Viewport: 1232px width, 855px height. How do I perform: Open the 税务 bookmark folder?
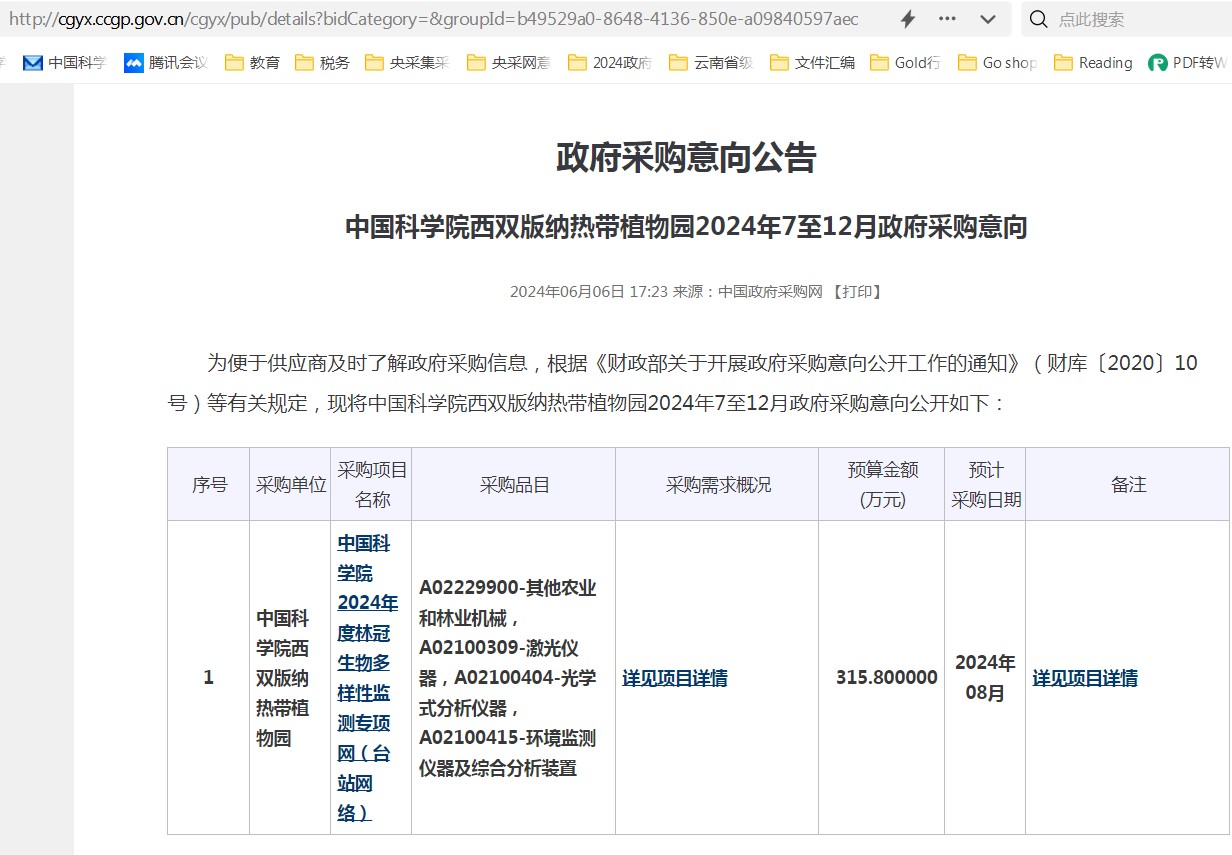322,63
